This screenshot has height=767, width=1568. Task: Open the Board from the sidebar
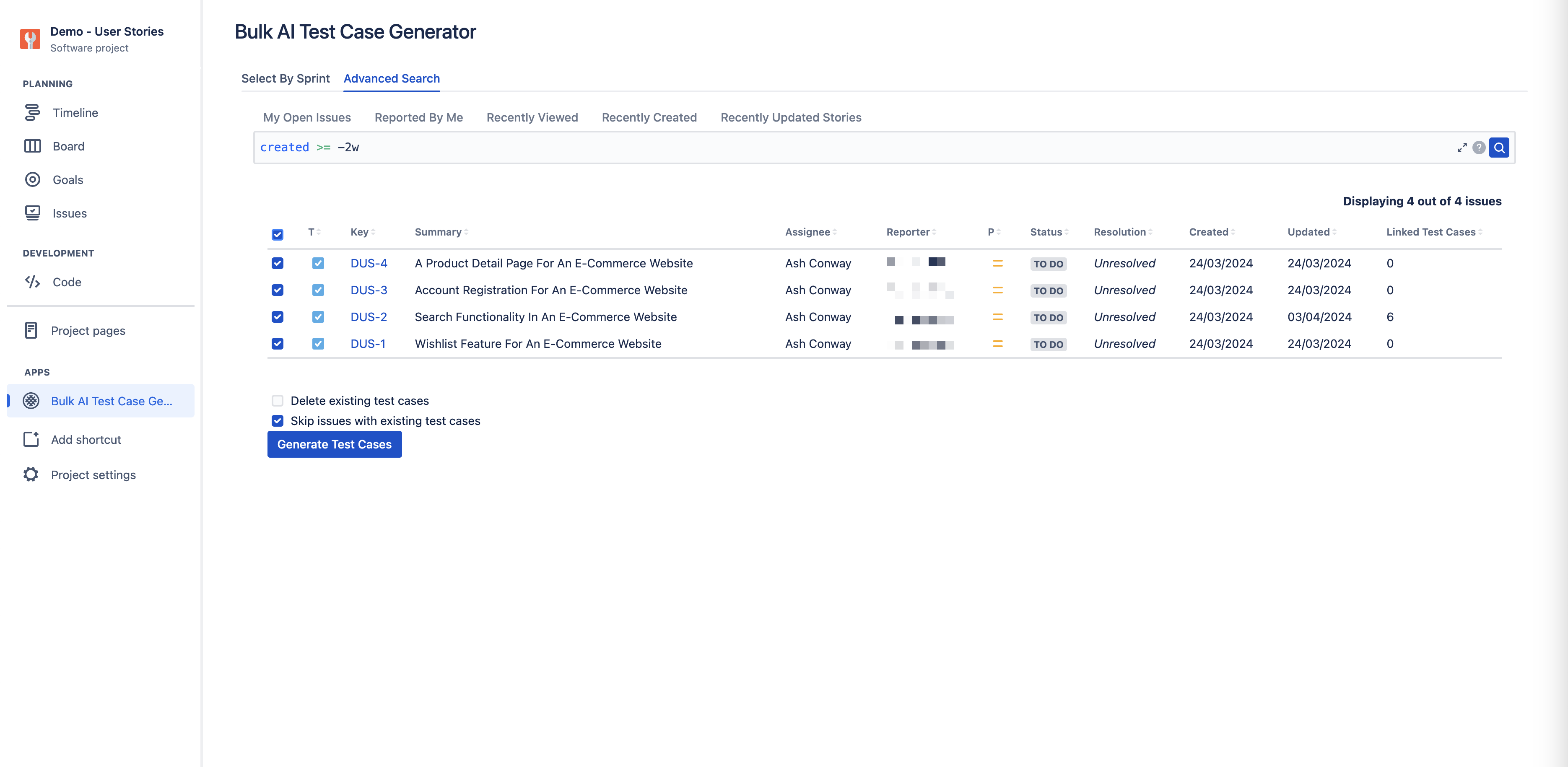tap(68, 146)
